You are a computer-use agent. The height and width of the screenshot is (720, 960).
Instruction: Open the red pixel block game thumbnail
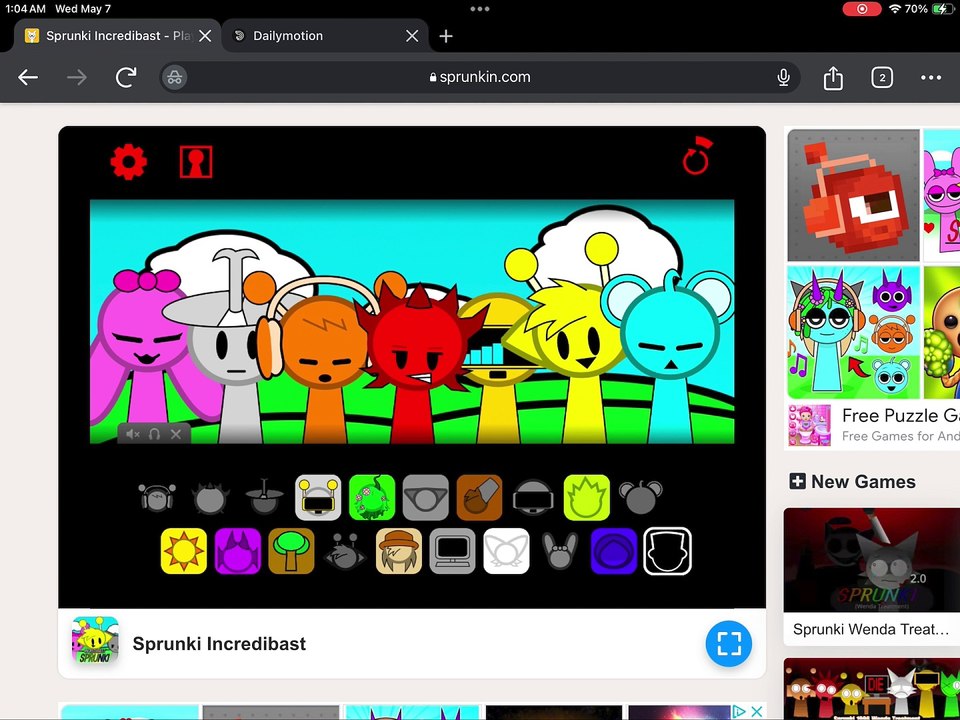click(x=853, y=195)
